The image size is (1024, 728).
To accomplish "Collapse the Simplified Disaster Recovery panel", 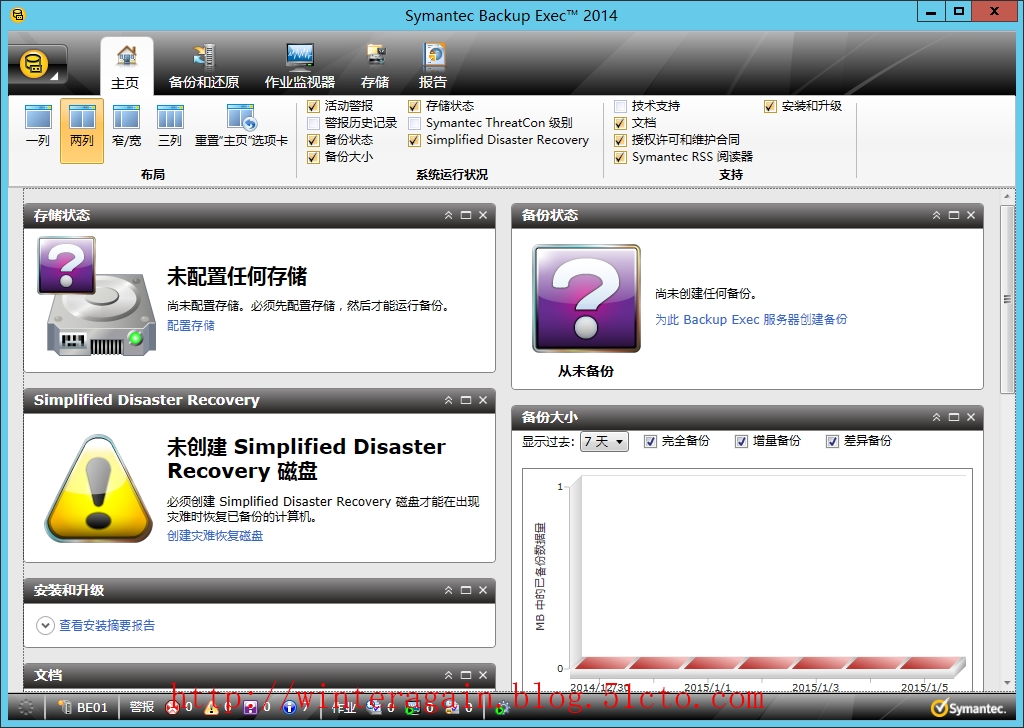I will coord(448,400).
